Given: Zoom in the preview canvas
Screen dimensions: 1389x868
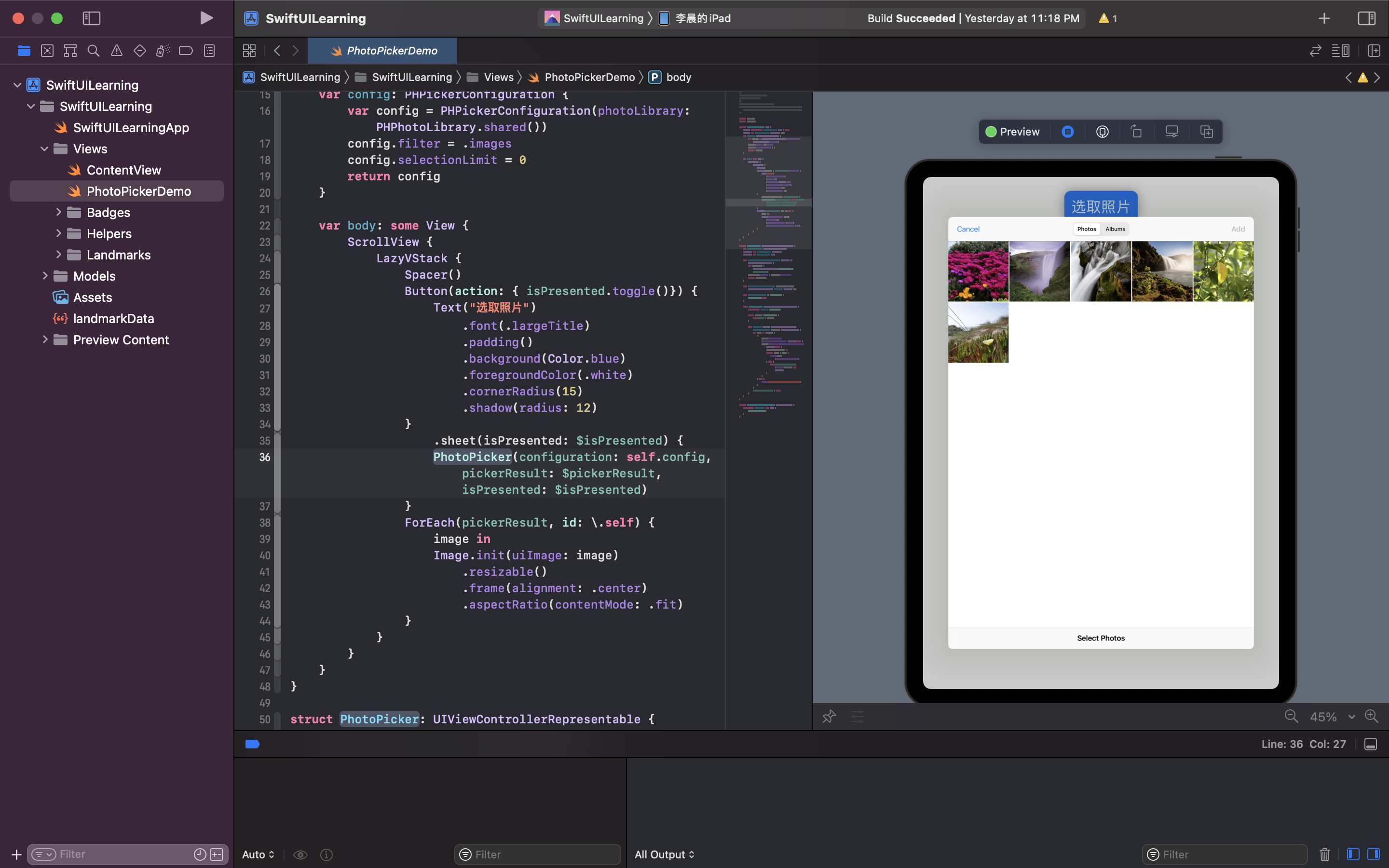Looking at the screenshot, I should (1371, 717).
